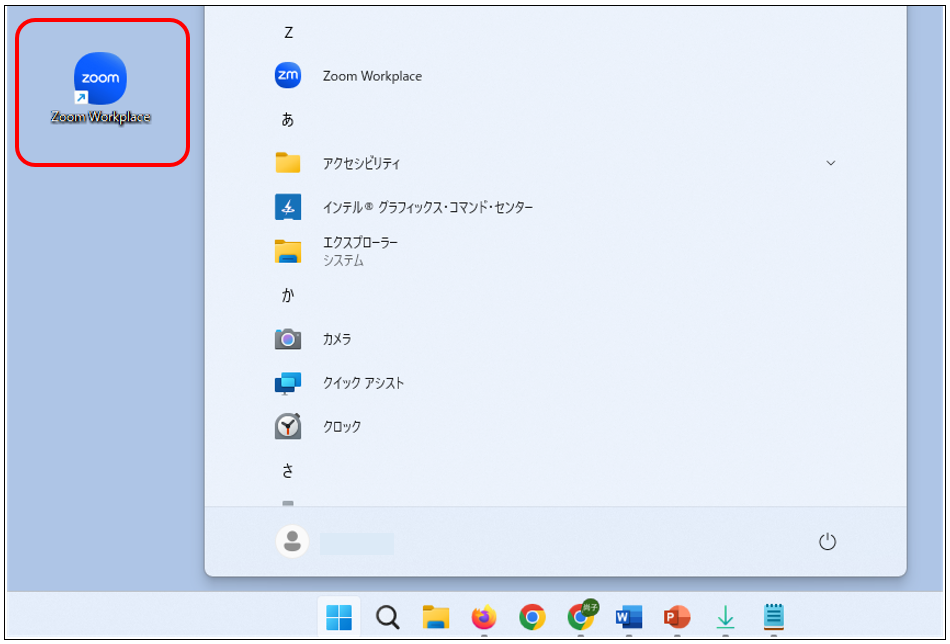The width and height of the screenshot is (950, 644).
Task: Launch the カメラ app
Action: click(x=337, y=339)
